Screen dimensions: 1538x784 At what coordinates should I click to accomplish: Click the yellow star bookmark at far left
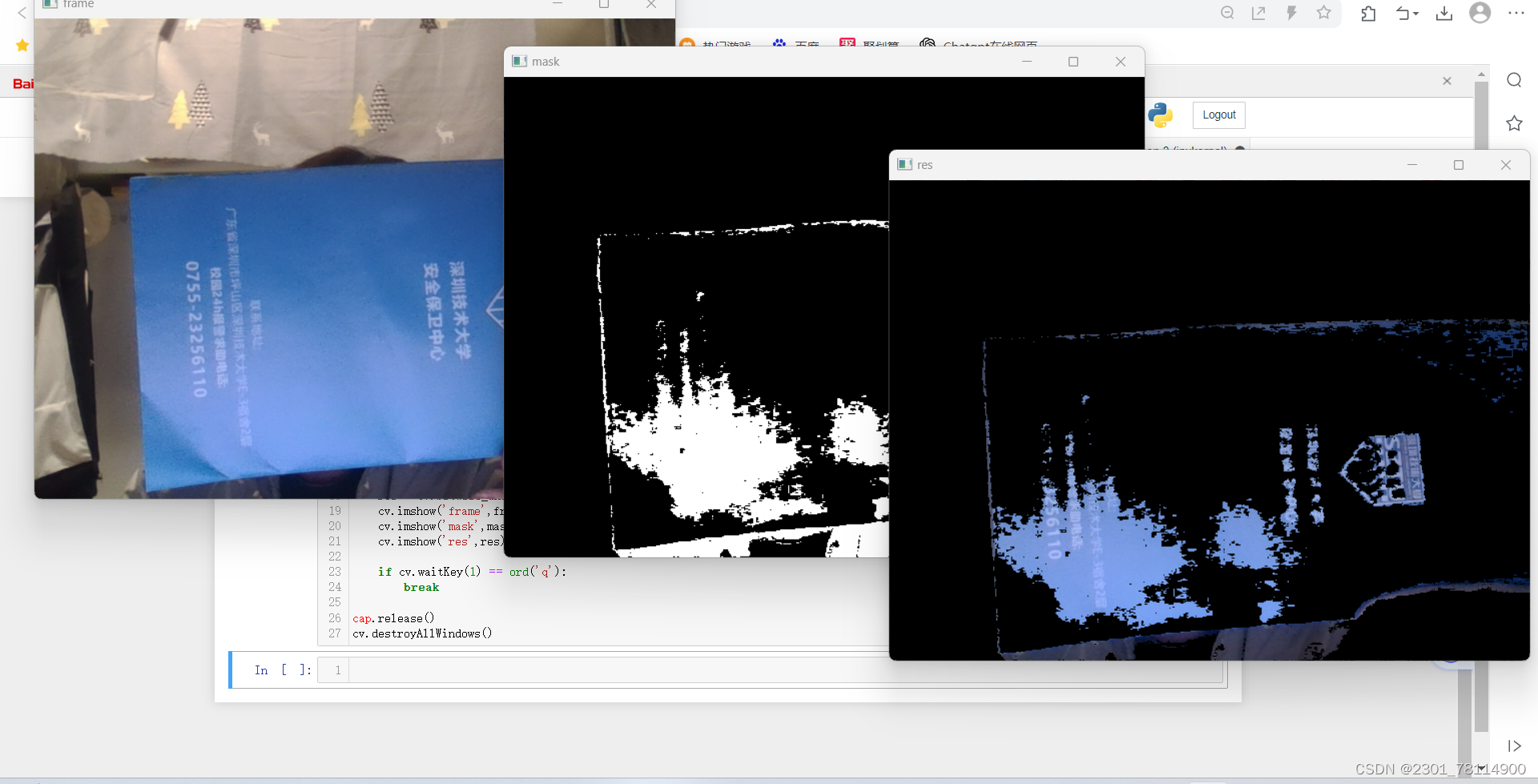22,46
